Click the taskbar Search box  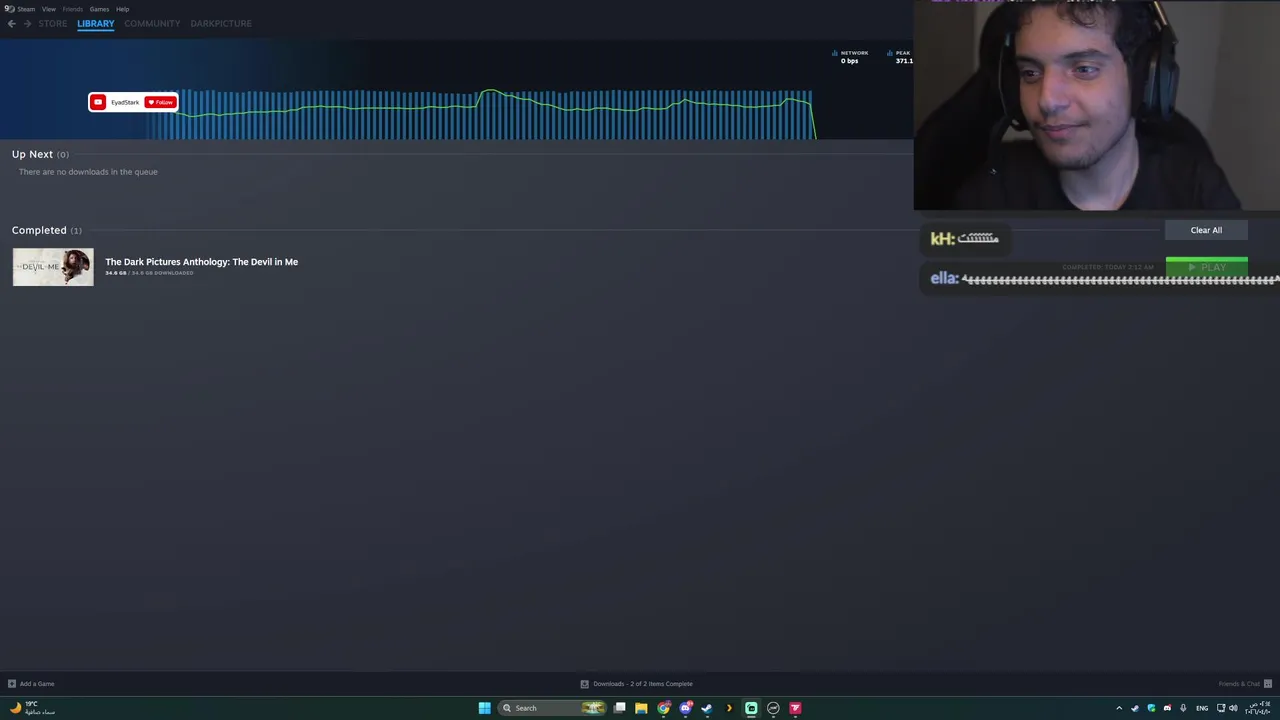553,708
